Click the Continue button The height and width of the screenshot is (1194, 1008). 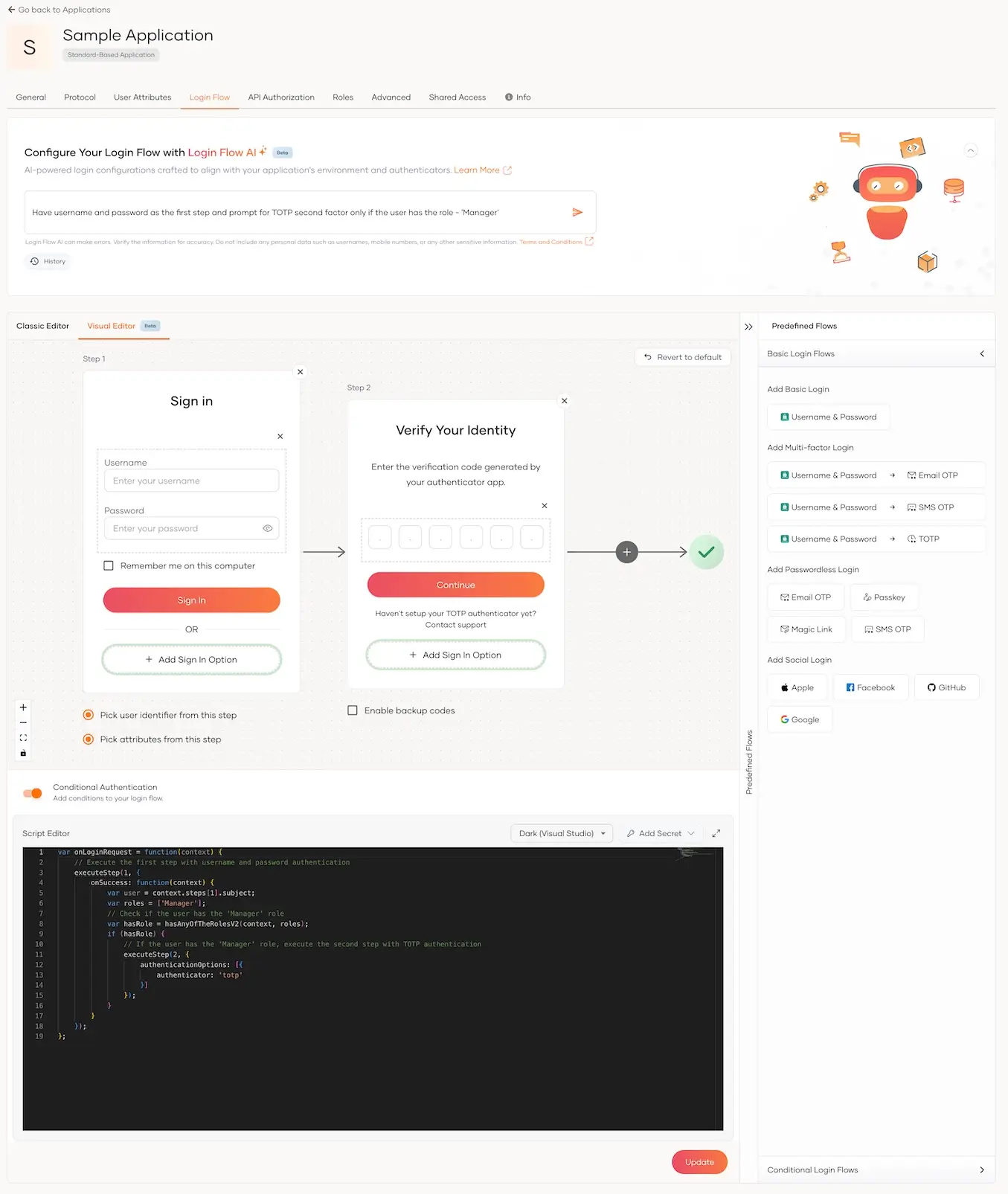(456, 585)
